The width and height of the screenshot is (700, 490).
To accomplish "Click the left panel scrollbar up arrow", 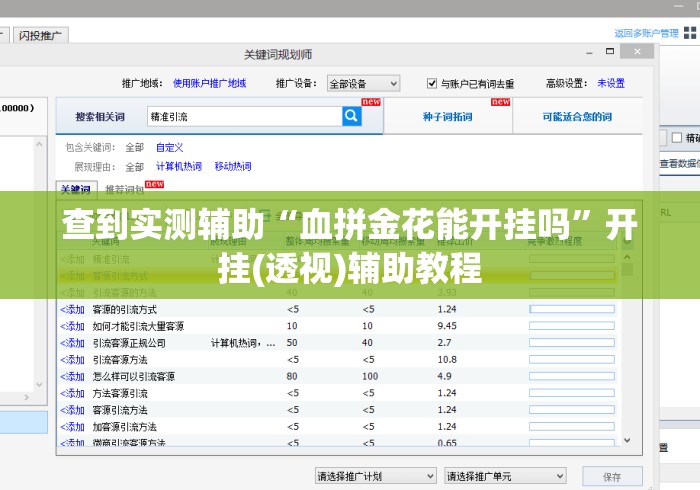I will tap(39, 144).
